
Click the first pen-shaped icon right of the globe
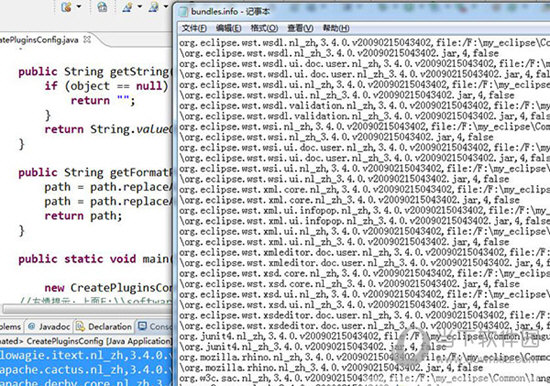tap(127, 6)
